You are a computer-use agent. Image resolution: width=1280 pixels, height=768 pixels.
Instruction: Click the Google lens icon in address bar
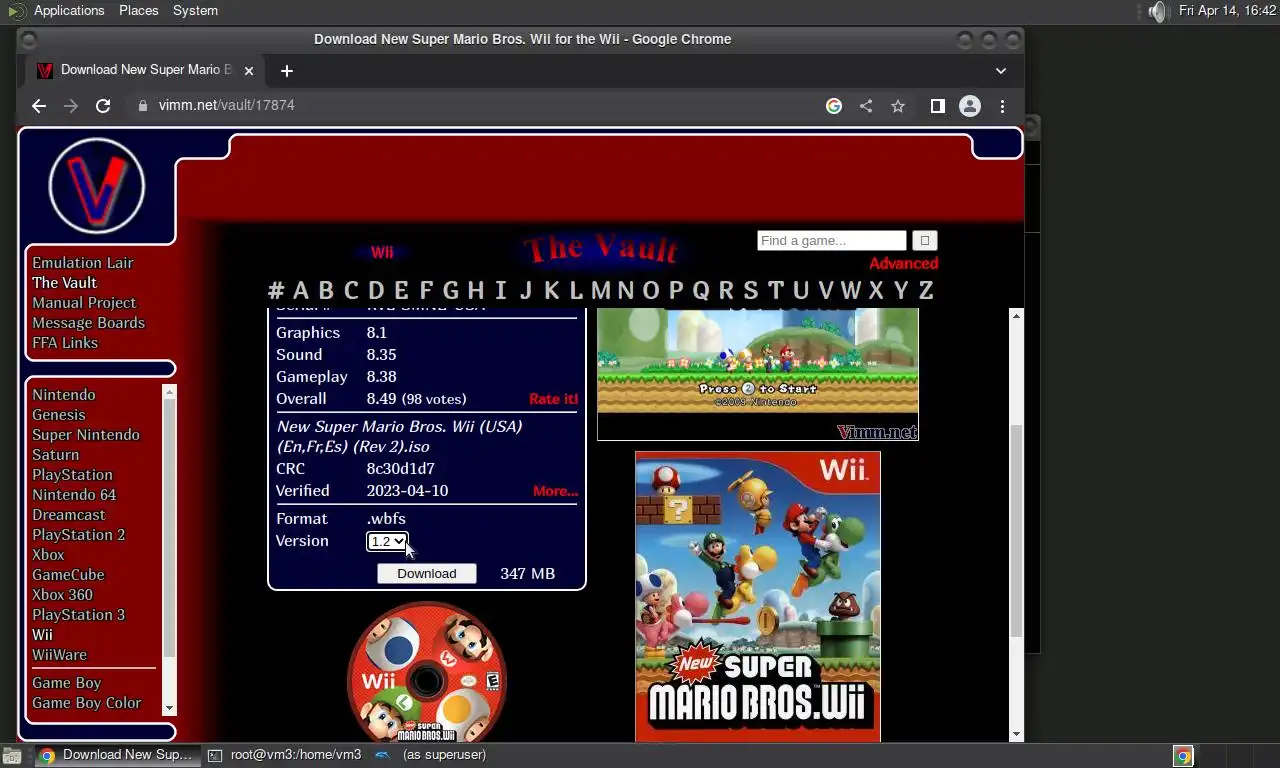(834, 106)
